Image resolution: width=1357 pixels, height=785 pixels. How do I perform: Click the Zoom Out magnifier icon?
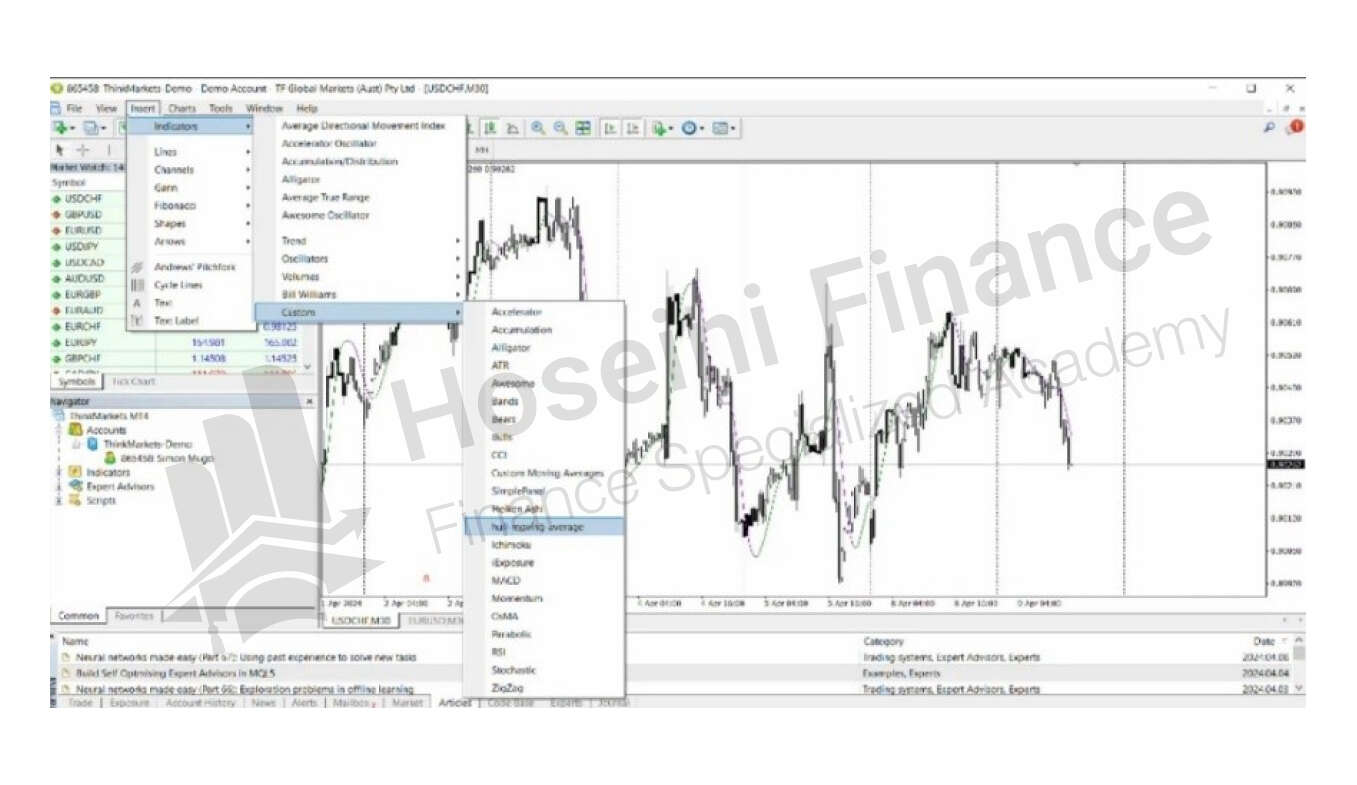(x=560, y=128)
